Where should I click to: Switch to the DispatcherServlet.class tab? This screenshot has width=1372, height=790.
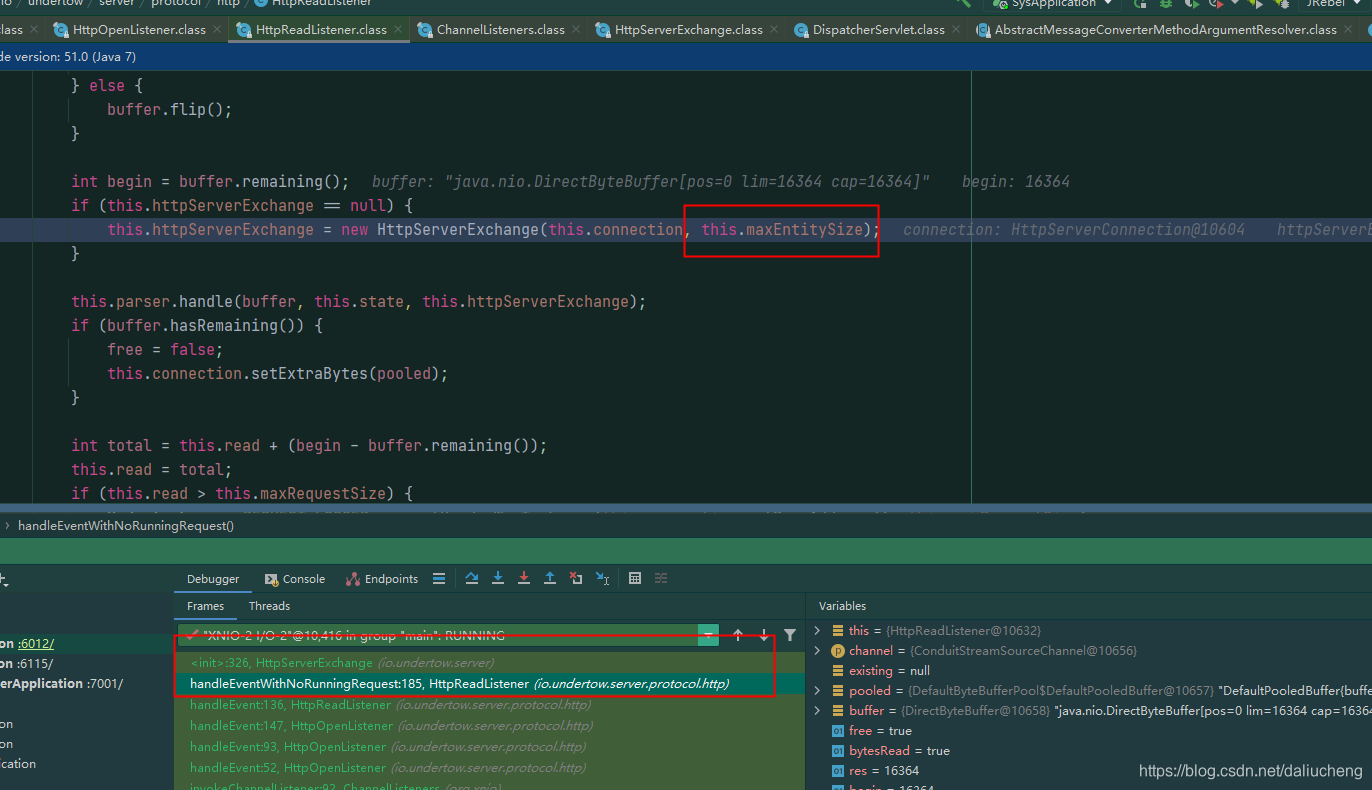(879, 30)
